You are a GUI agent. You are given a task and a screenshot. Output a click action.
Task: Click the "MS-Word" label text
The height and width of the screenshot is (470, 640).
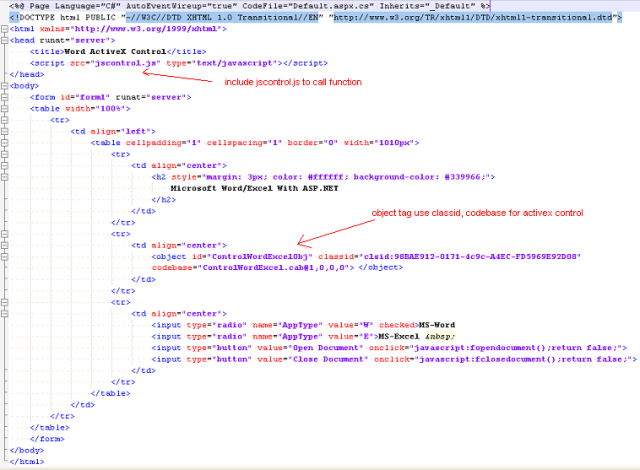437,326
